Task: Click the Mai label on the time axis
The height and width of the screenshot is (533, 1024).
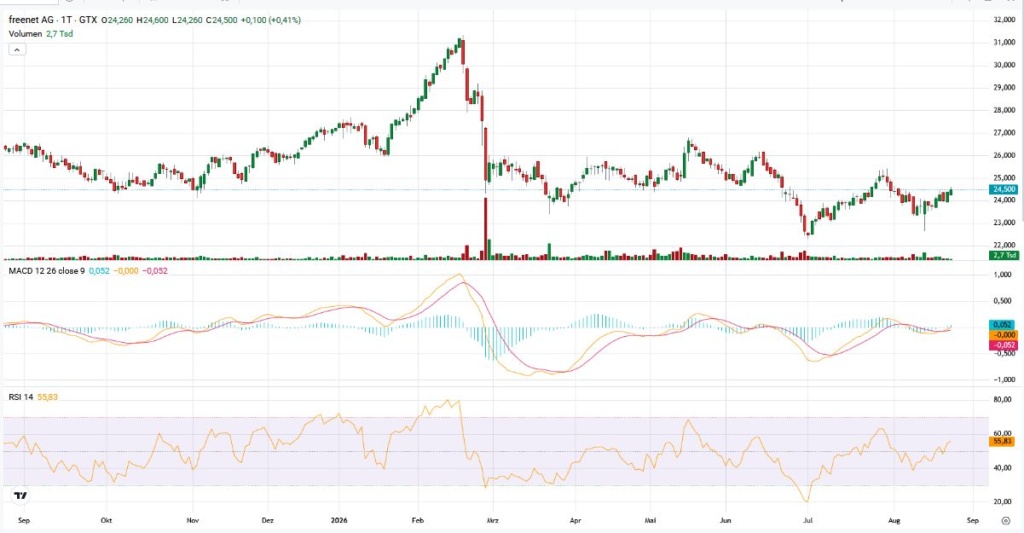Action: [x=650, y=521]
